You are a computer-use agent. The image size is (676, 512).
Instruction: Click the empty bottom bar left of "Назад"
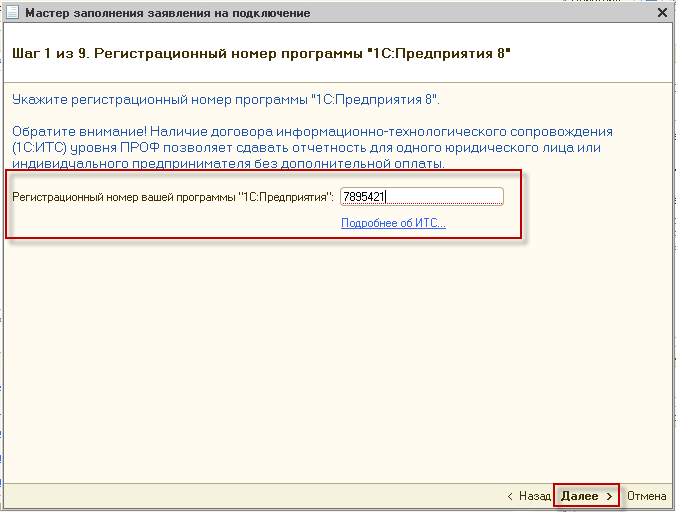coord(250,496)
